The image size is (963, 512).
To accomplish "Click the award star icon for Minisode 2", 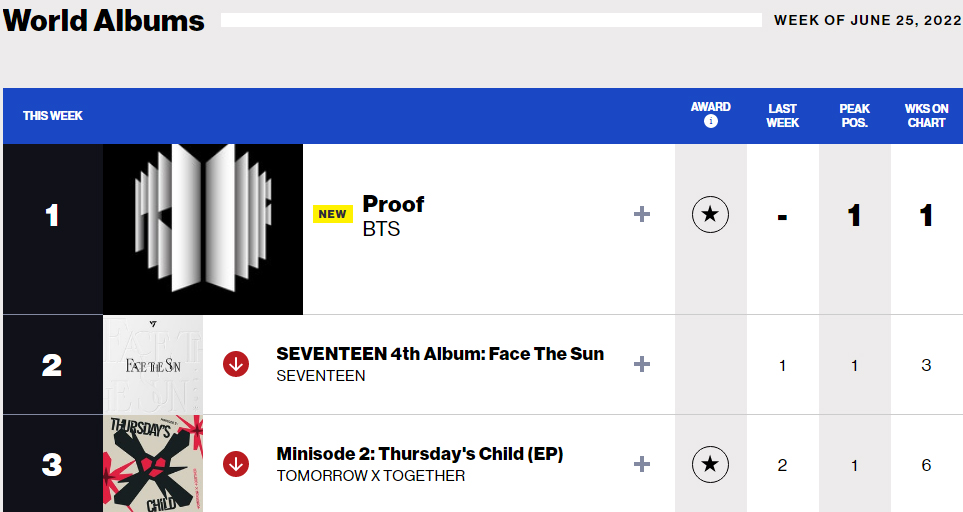I will 711,464.
